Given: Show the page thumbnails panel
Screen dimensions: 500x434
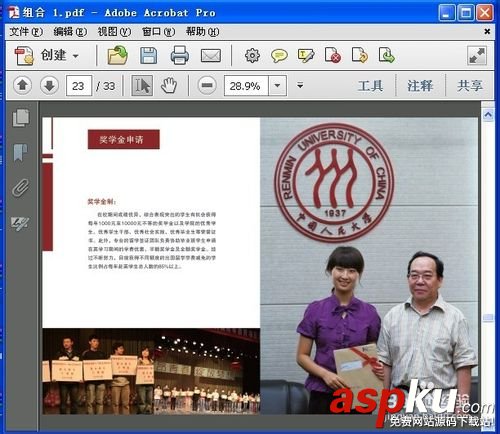Looking at the screenshot, I should coord(21,118).
